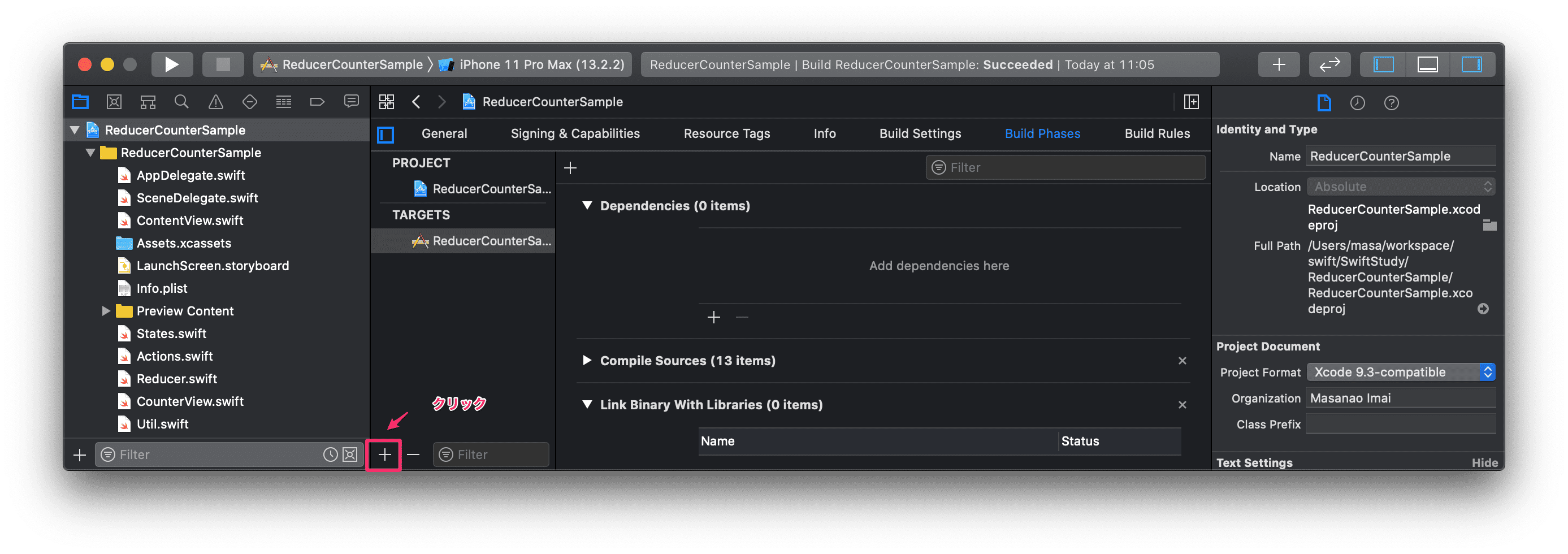This screenshot has height=554, width=1568.
Task: Click the Organization text field
Action: point(1401,398)
